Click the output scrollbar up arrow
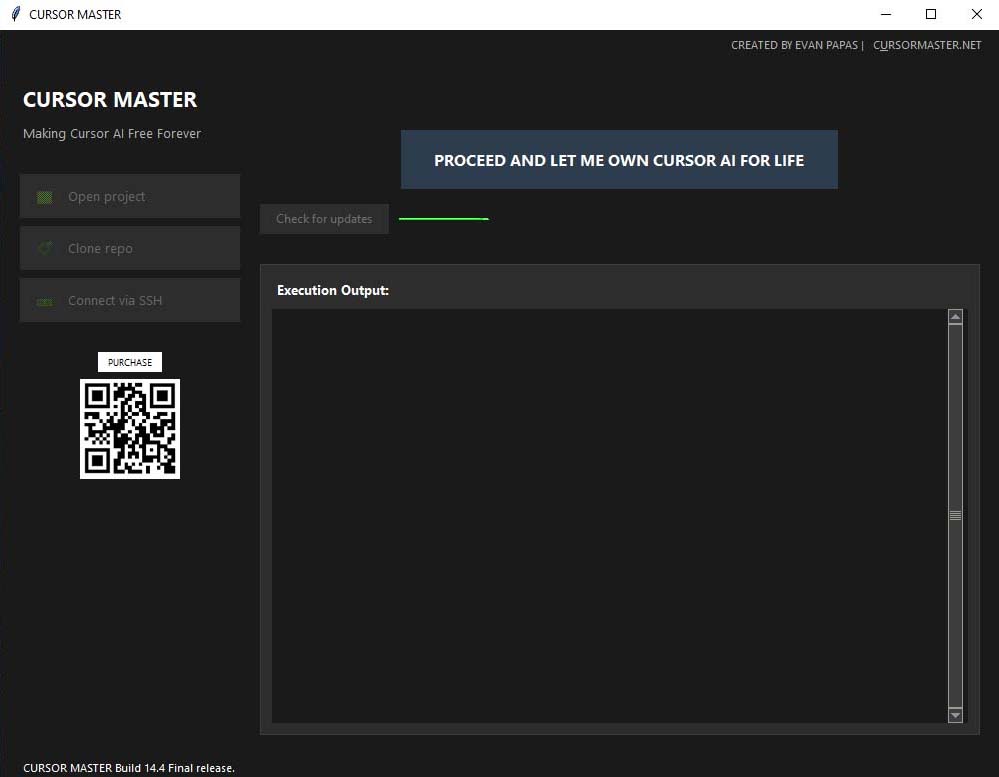Image resolution: width=999 pixels, height=777 pixels. (955, 317)
